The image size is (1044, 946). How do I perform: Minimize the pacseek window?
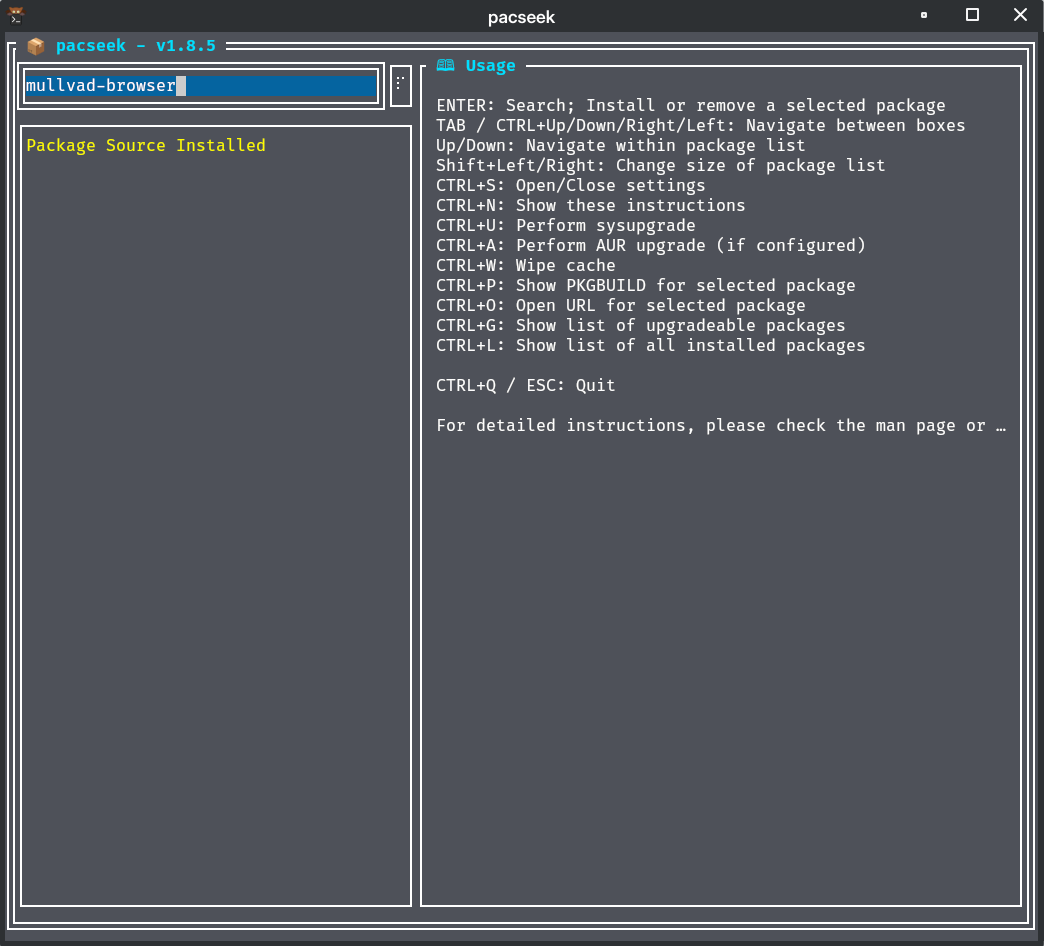[x=923, y=15]
